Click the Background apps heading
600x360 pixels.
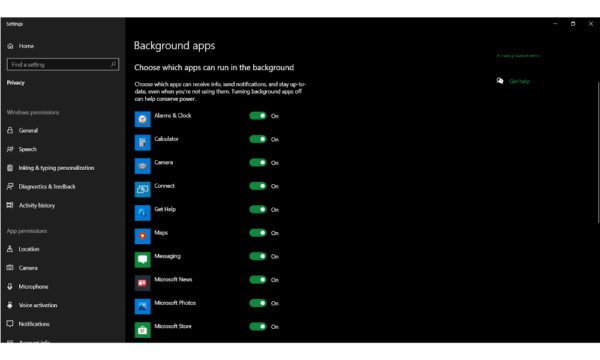coord(174,46)
